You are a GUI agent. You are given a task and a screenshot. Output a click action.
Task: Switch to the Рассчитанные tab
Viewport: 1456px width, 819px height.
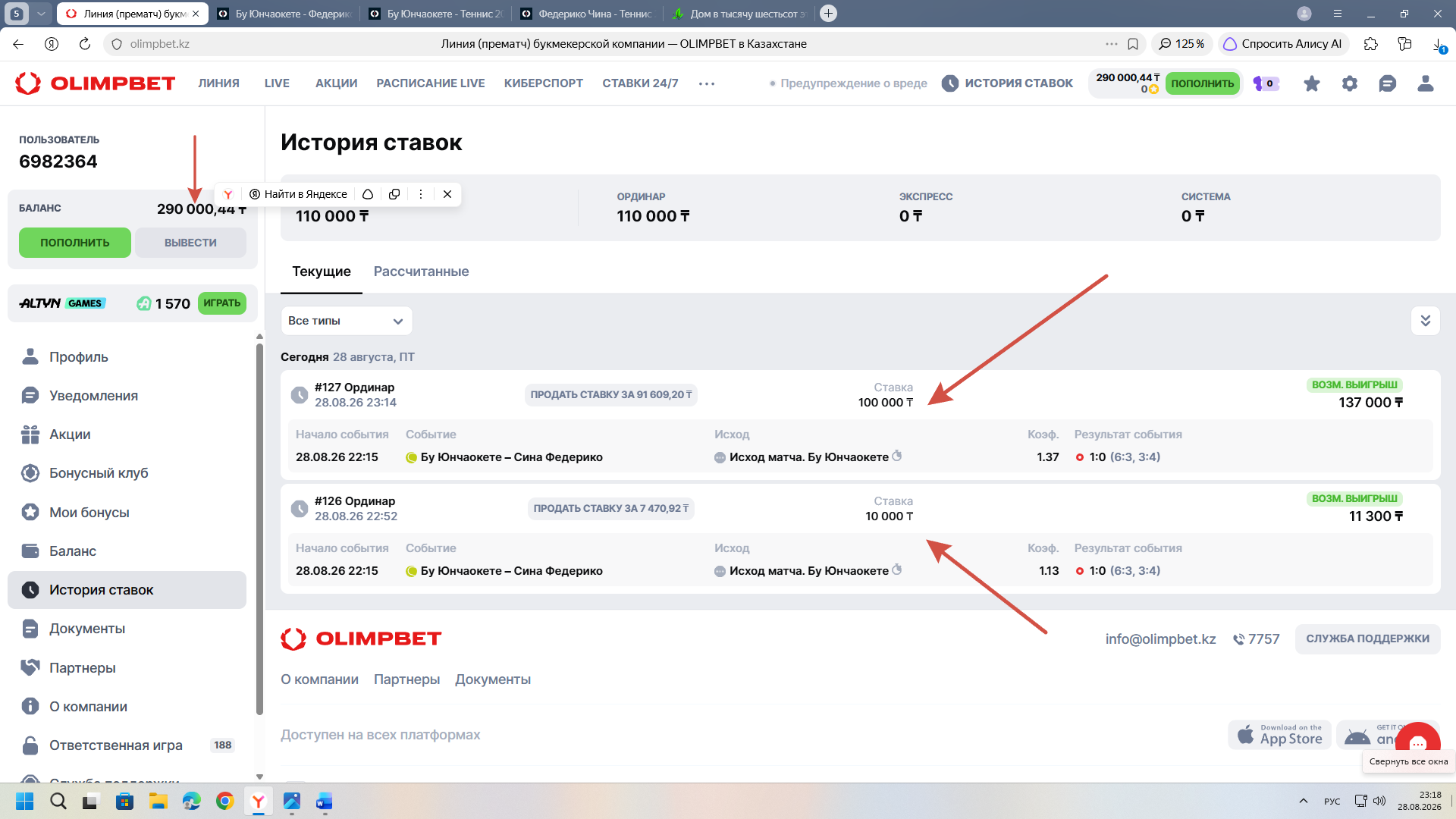(421, 271)
